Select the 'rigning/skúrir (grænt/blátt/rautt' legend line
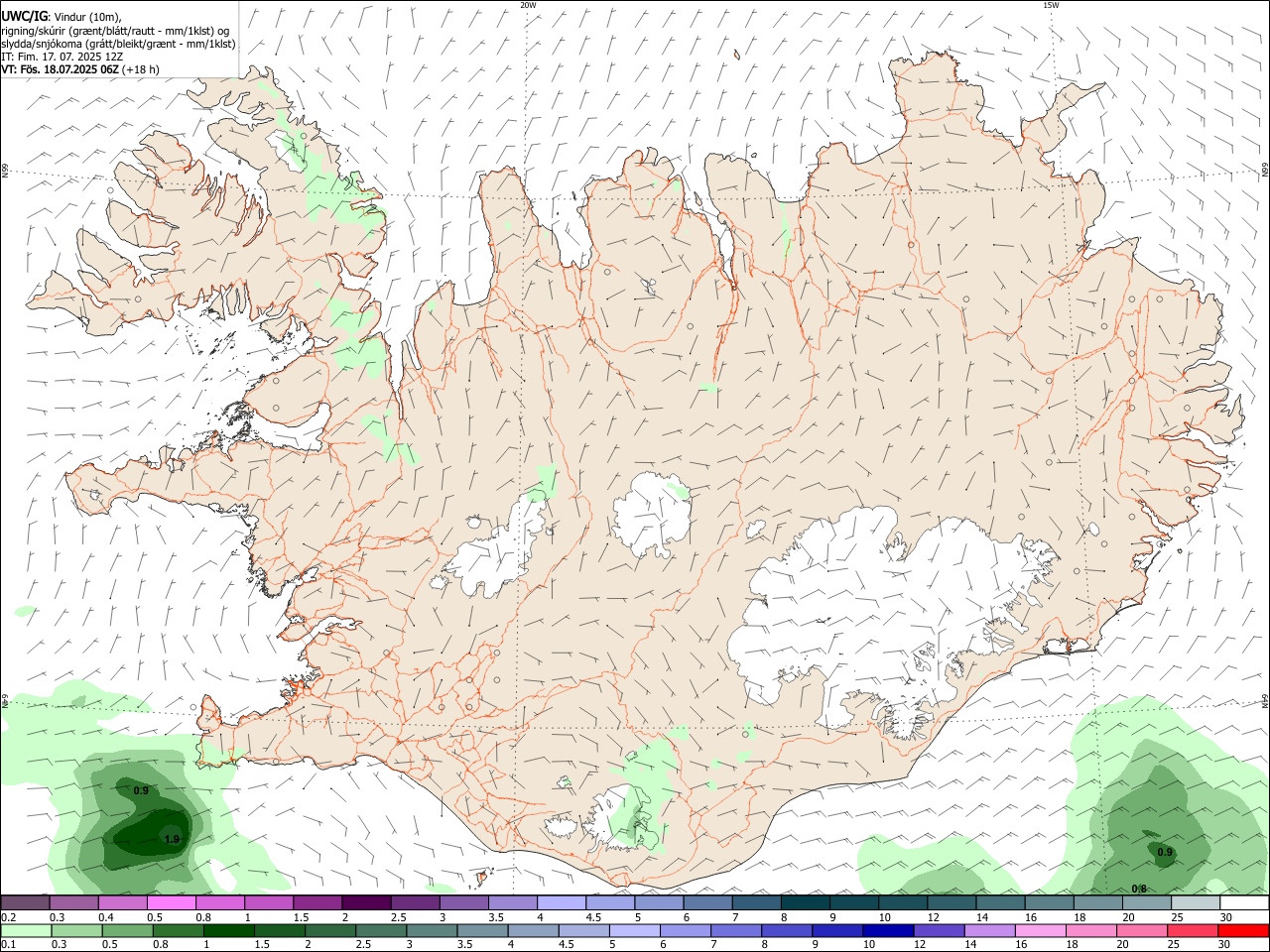 pos(117,31)
